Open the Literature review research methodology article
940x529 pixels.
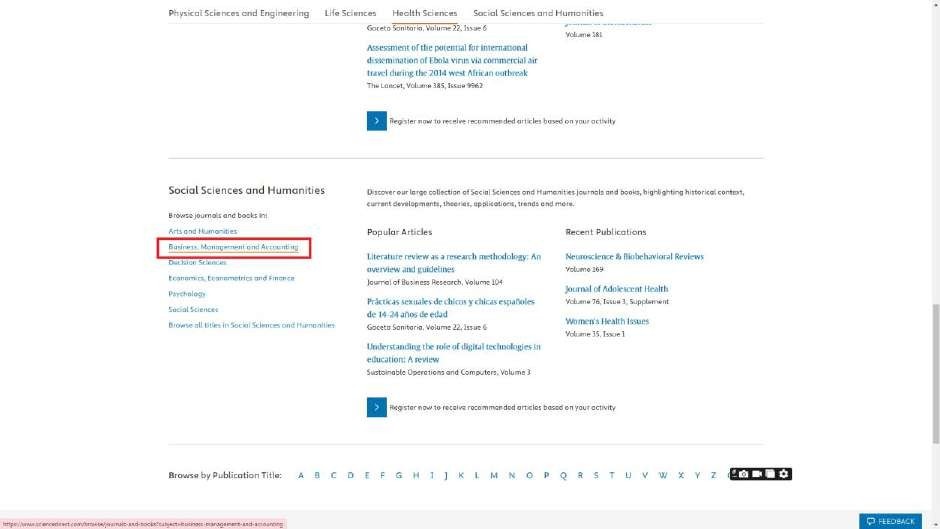(453, 262)
